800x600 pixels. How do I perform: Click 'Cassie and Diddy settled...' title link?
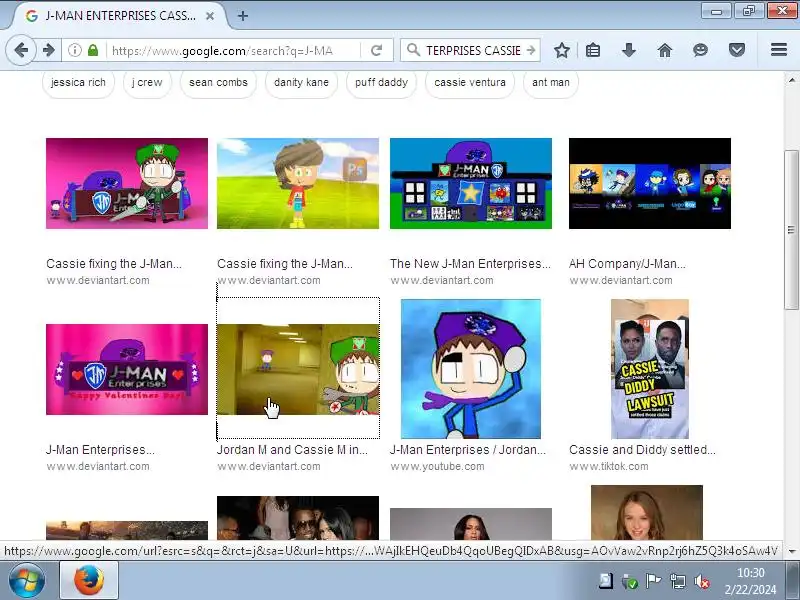642,449
